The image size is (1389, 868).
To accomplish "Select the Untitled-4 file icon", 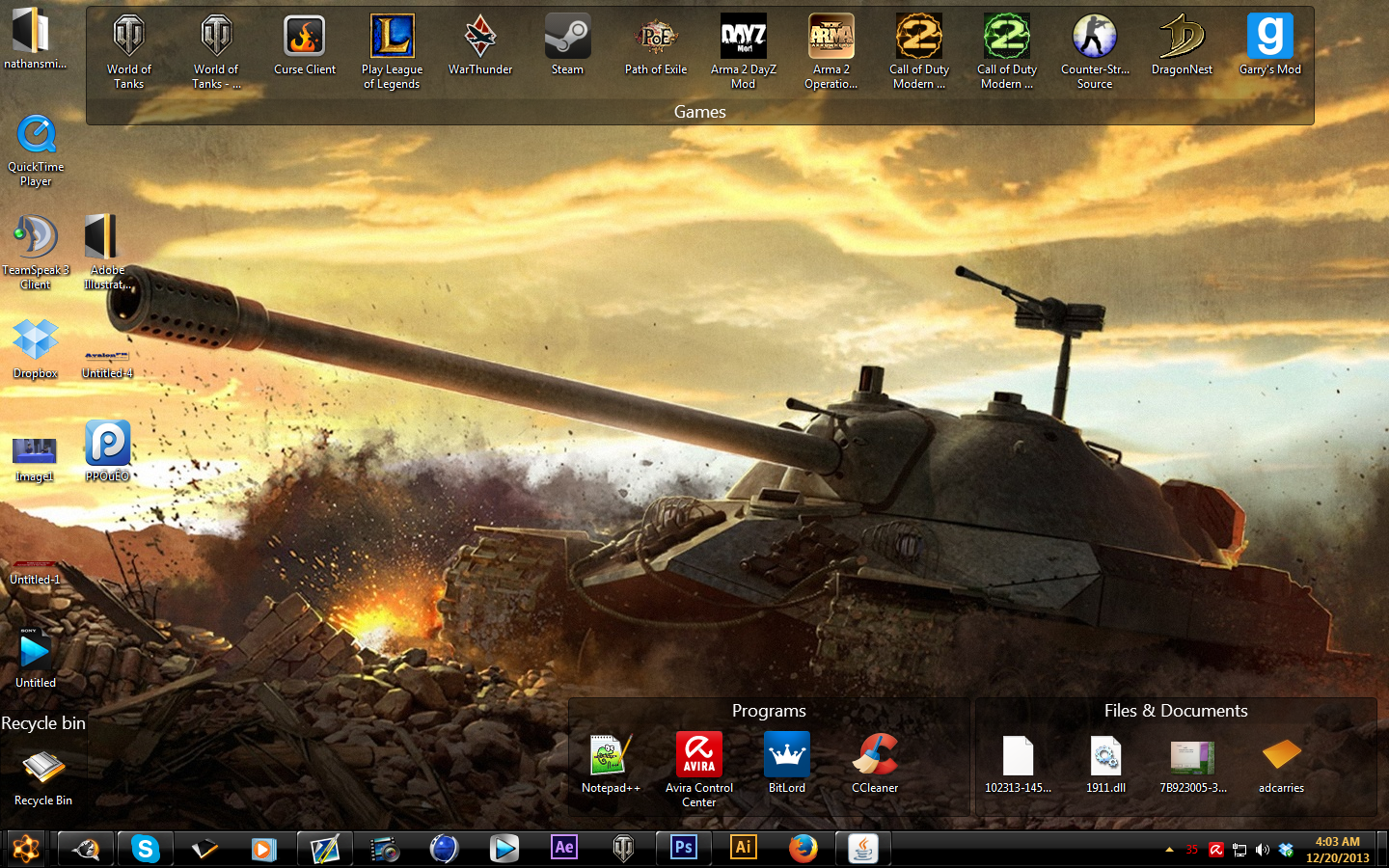I will pyautogui.click(x=107, y=365).
